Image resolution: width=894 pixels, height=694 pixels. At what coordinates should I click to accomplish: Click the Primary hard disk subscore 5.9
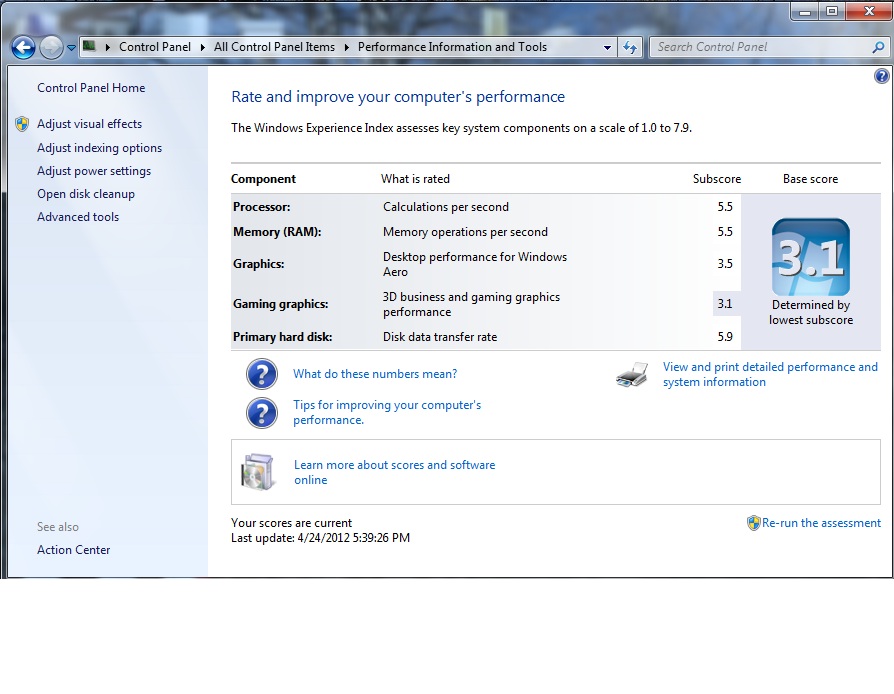(725, 337)
